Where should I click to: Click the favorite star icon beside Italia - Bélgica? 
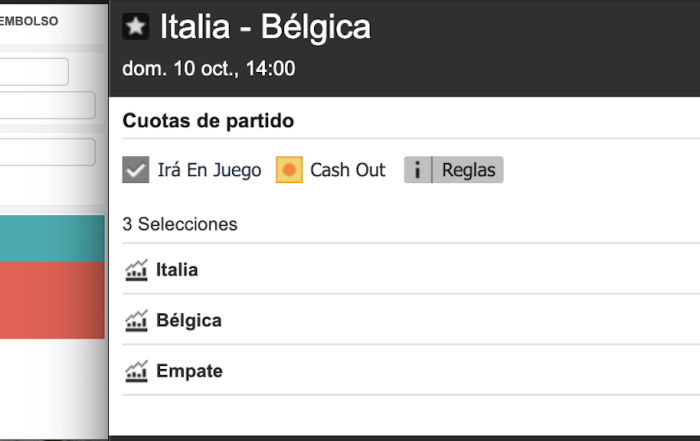point(136,26)
